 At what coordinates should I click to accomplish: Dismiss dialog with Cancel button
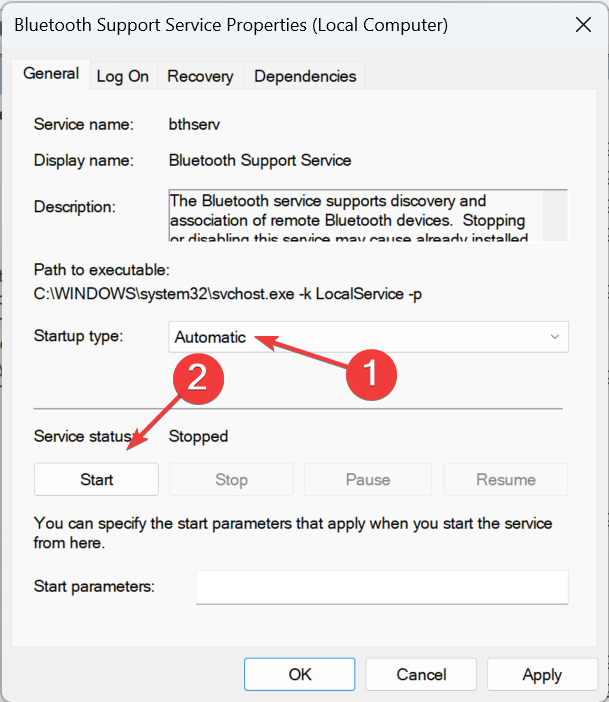tap(421, 674)
